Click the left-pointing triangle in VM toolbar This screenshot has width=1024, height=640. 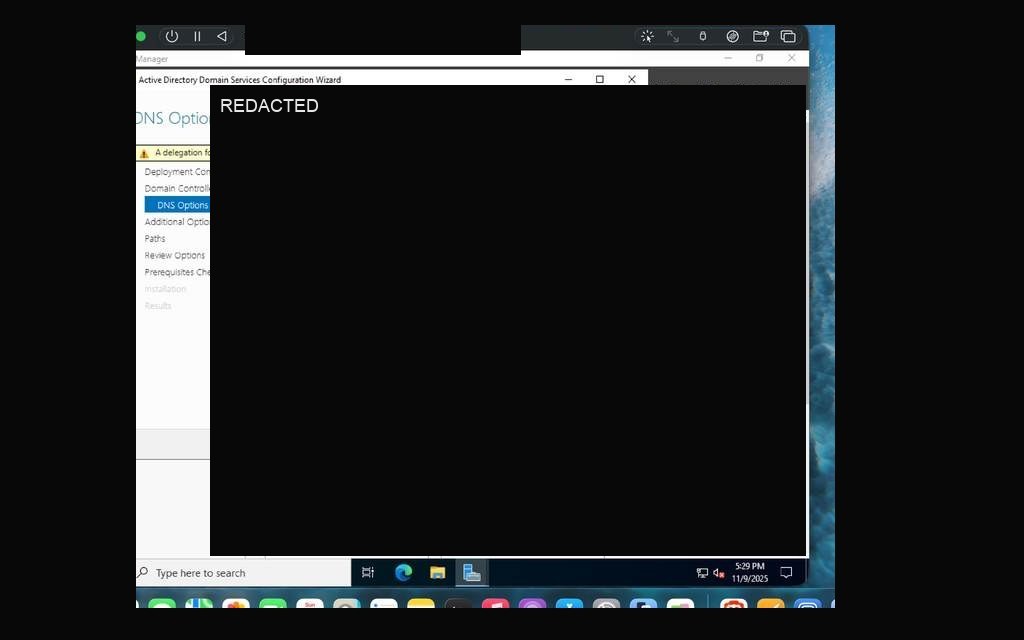click(x=222, y=37)
